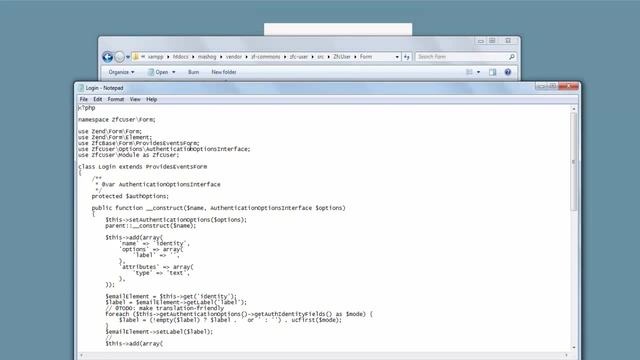Expand the arrow after zfc-user breadcrumb
640x360 pixels.
(x=312, y=57)
